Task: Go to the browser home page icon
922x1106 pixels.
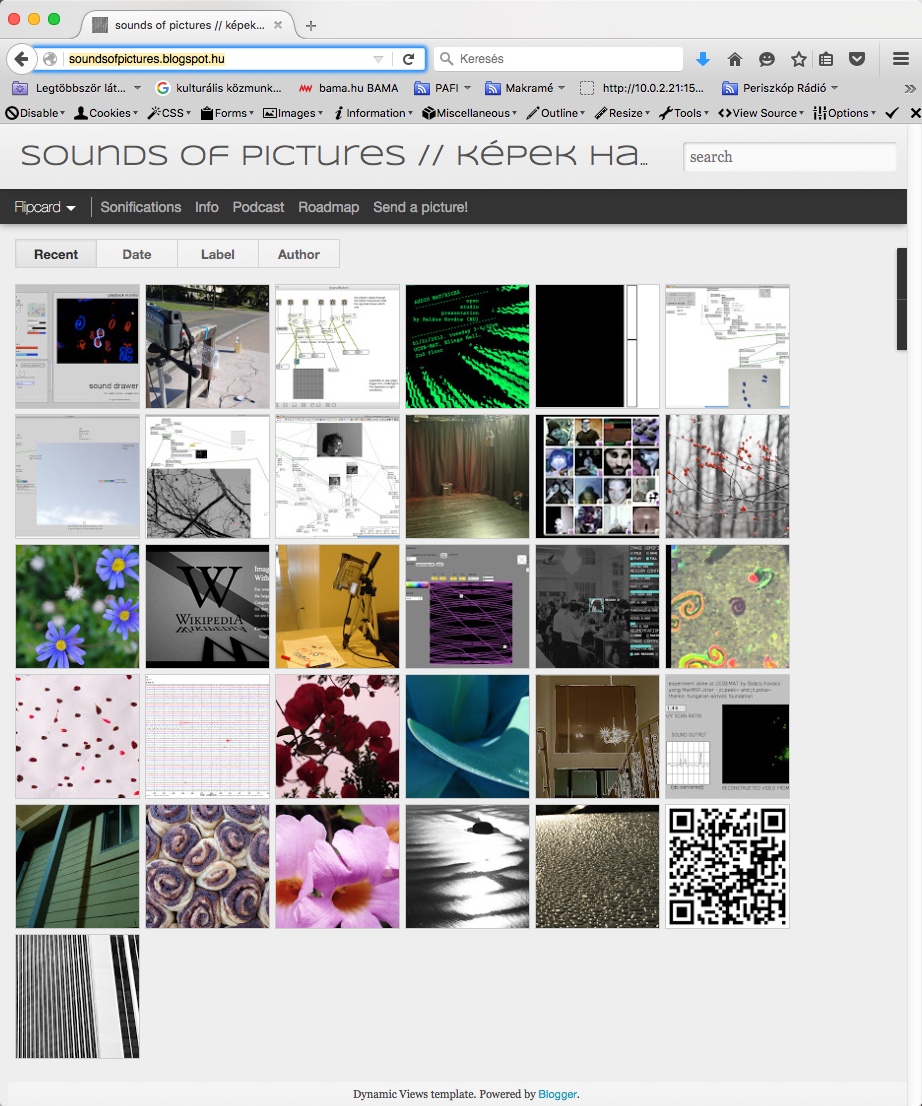Action: 735,59
